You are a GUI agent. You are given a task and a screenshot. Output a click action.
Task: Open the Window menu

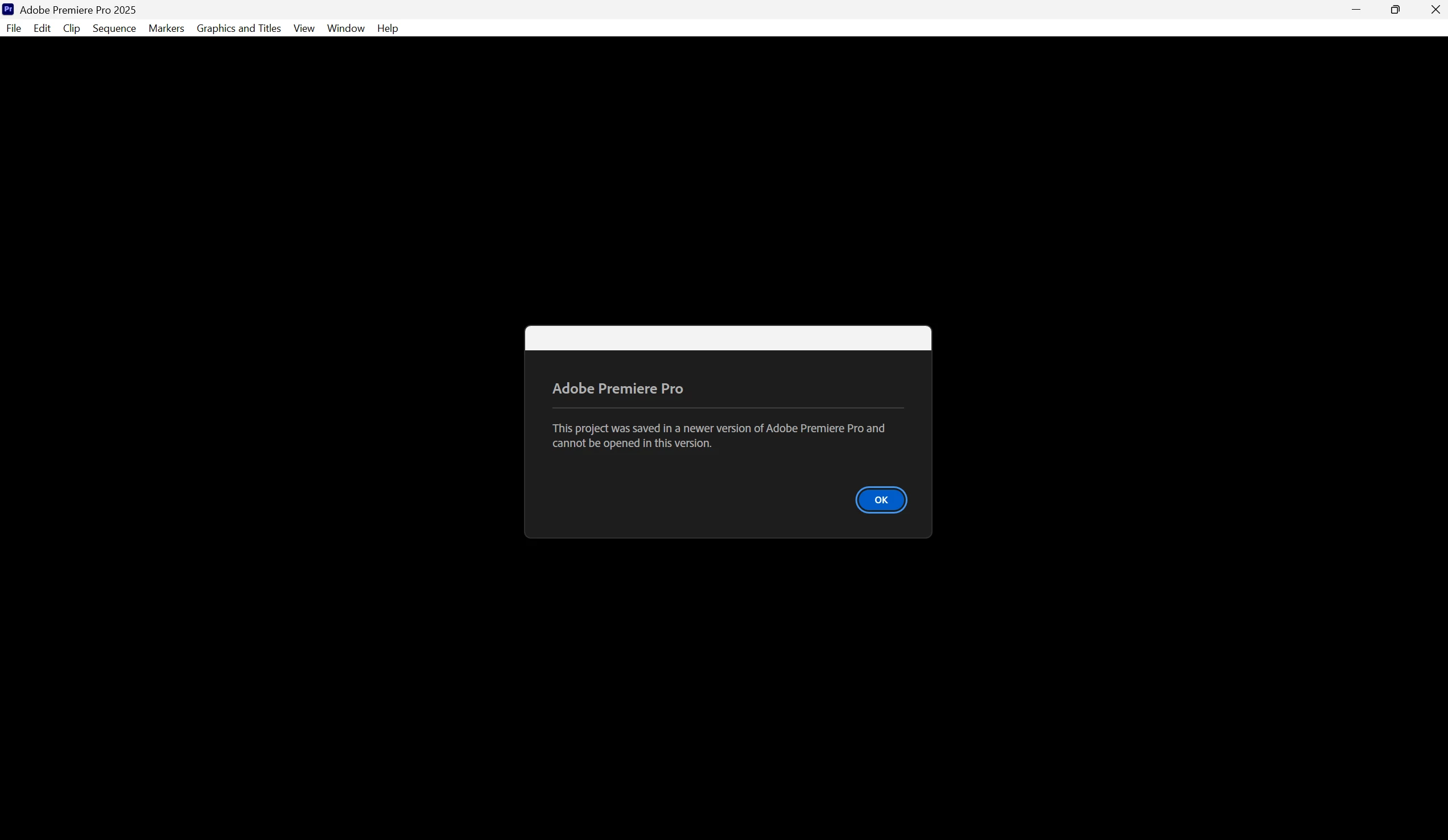pos(345,28)
